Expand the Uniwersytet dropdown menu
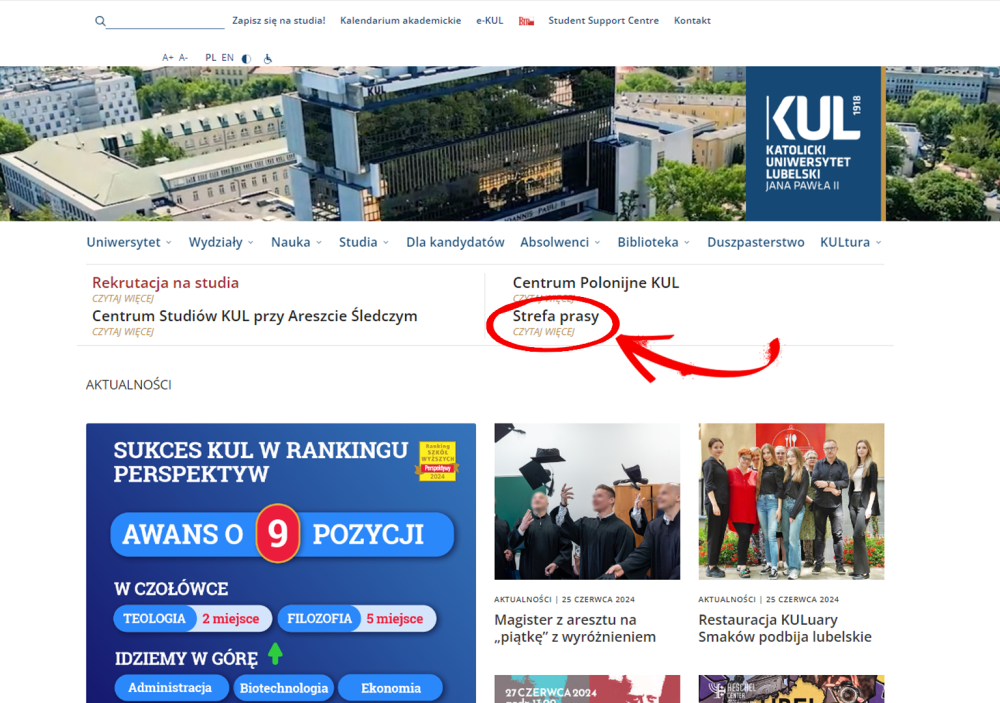Viewport: 1000px width, 703px height. (x=129, y=242)
